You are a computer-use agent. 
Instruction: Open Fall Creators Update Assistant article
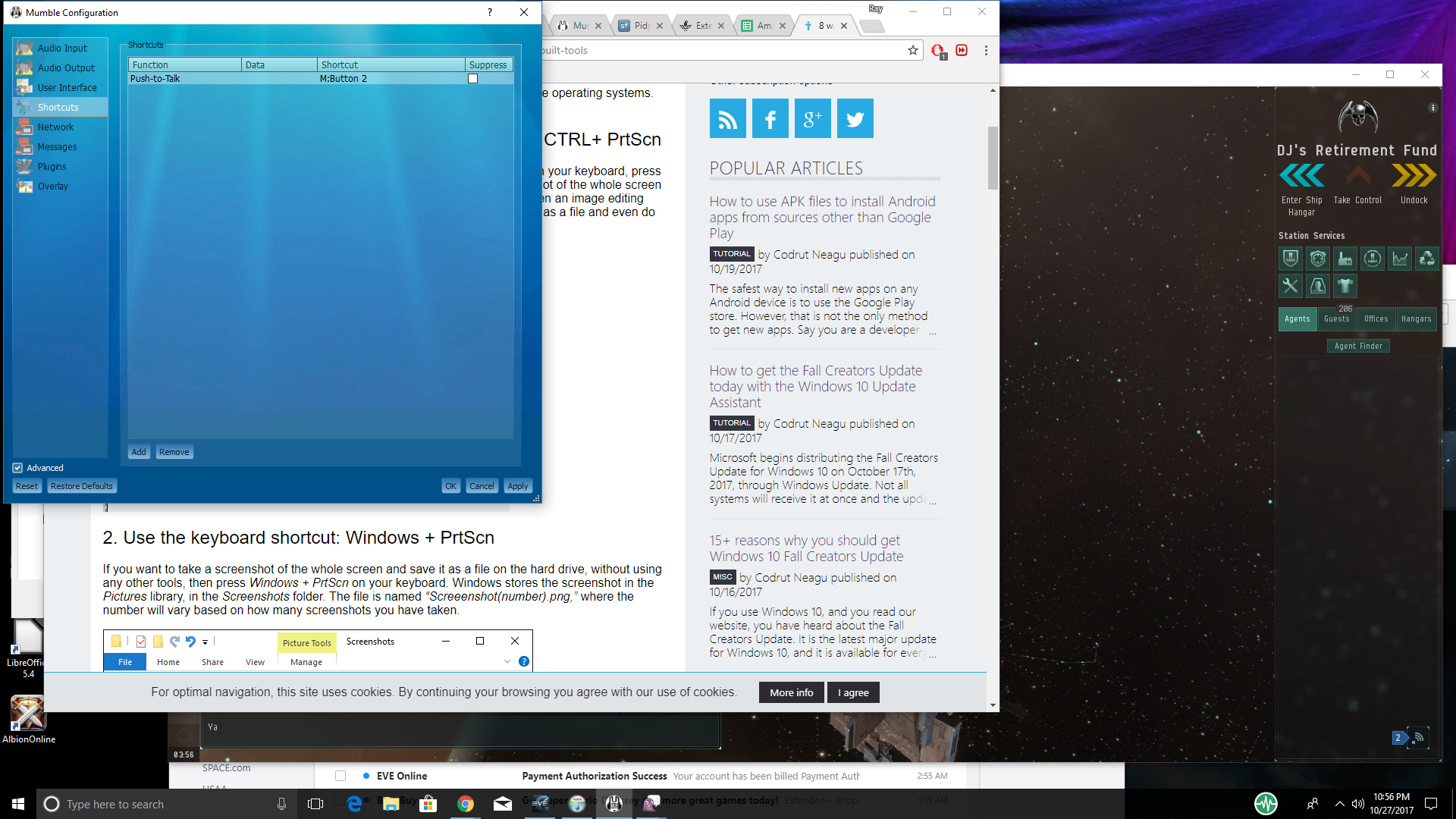pos(816,386)
